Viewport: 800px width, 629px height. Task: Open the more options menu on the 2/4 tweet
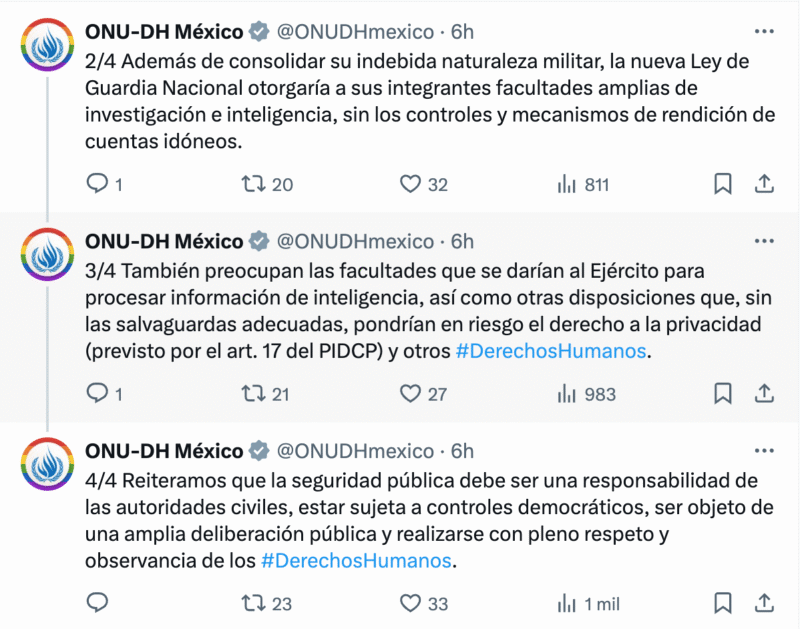pyautogui.click(x=765, y=31)
